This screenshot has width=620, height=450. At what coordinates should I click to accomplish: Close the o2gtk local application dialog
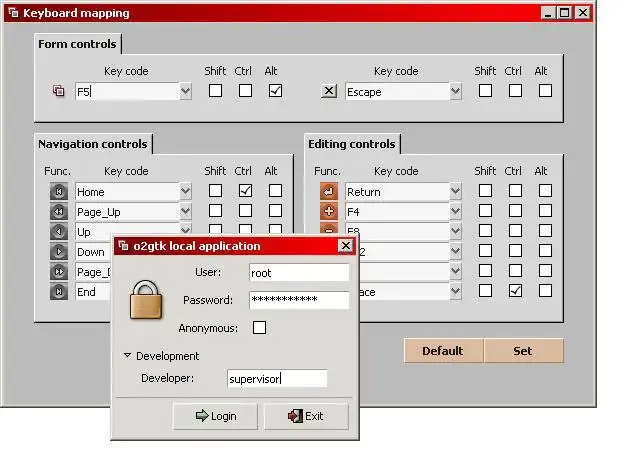[346, 246]
